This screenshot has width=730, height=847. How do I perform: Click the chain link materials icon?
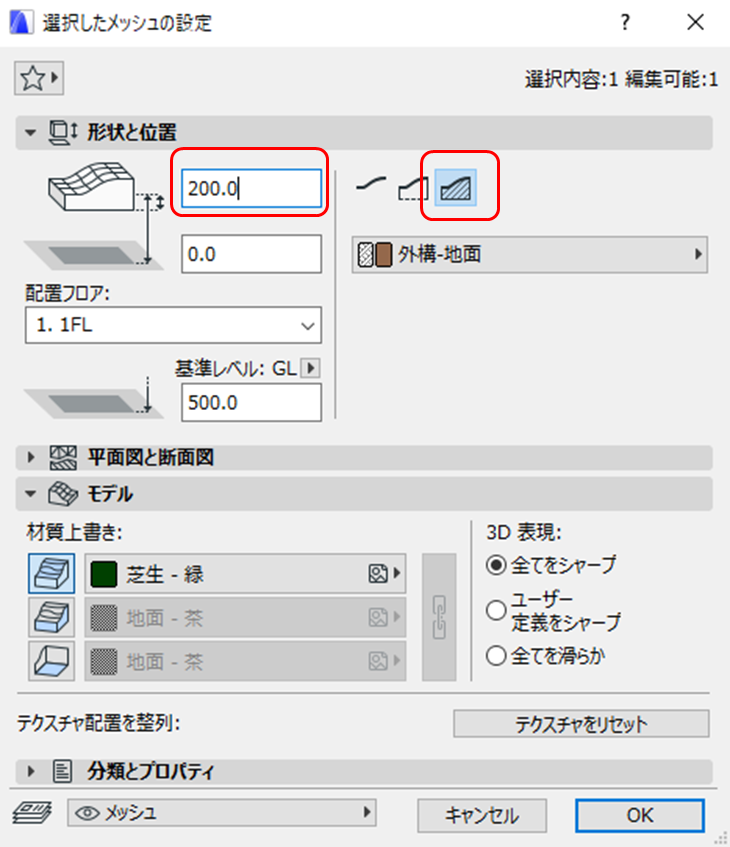coord(438,616)
